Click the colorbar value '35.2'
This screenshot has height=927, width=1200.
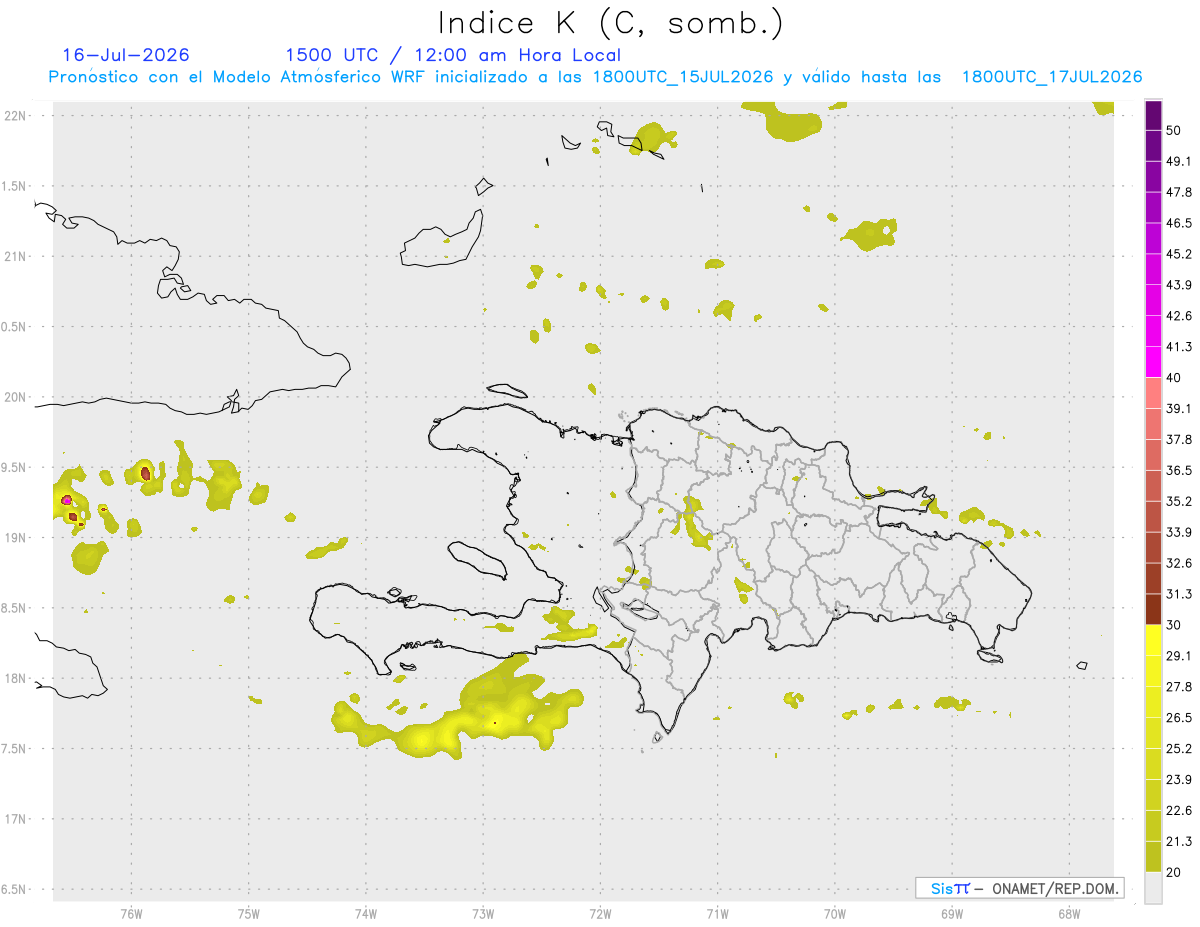click(x=1179, y=502)
